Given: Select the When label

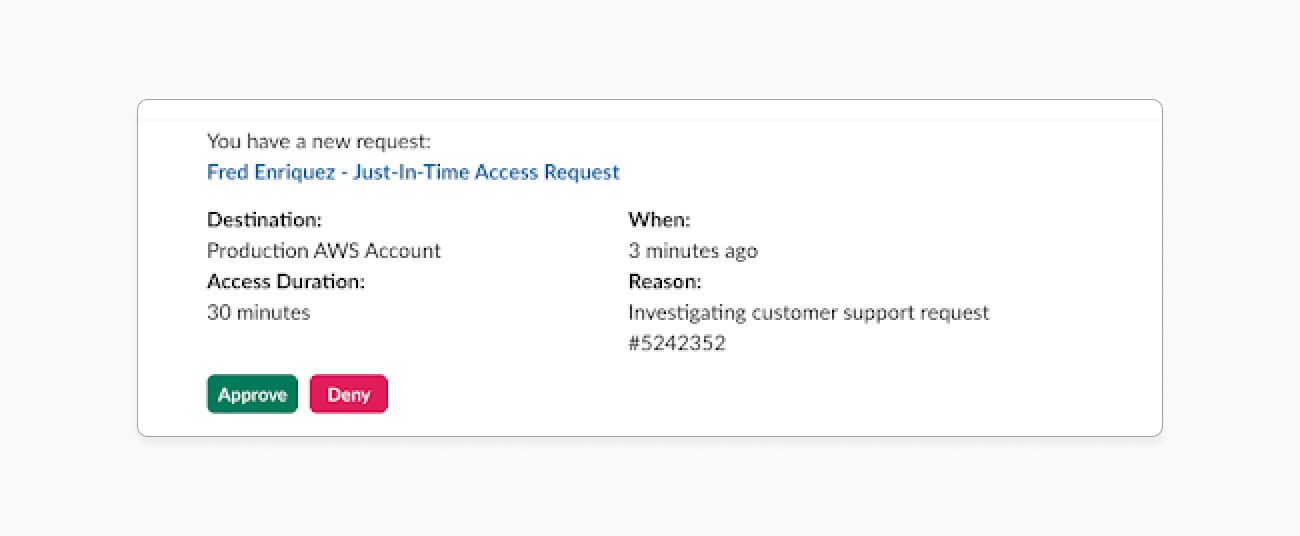Looking at the screenshot, I should pyautogui.click(x=658, y=219).
